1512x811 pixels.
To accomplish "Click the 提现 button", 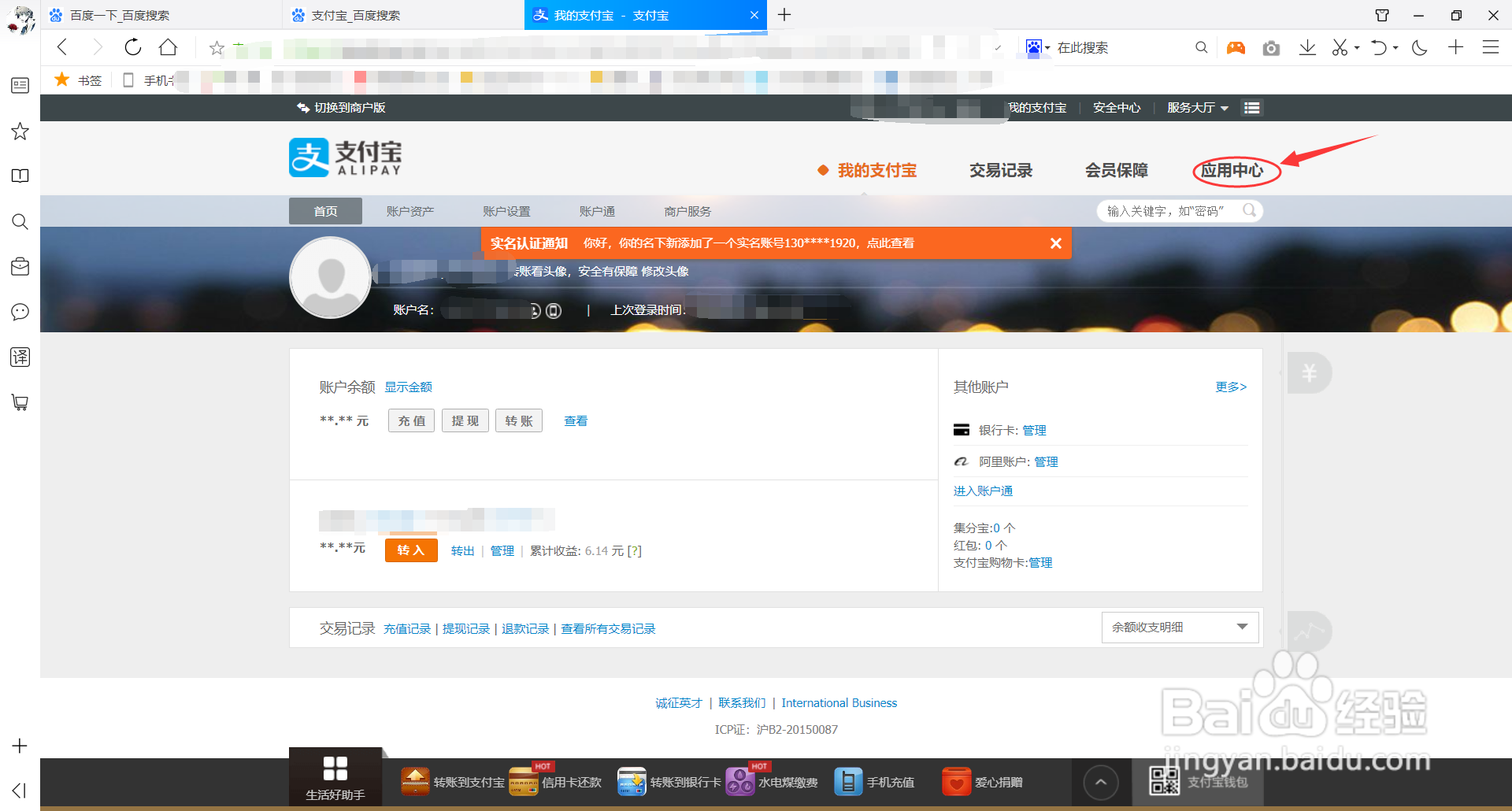I will pos(465,420).
